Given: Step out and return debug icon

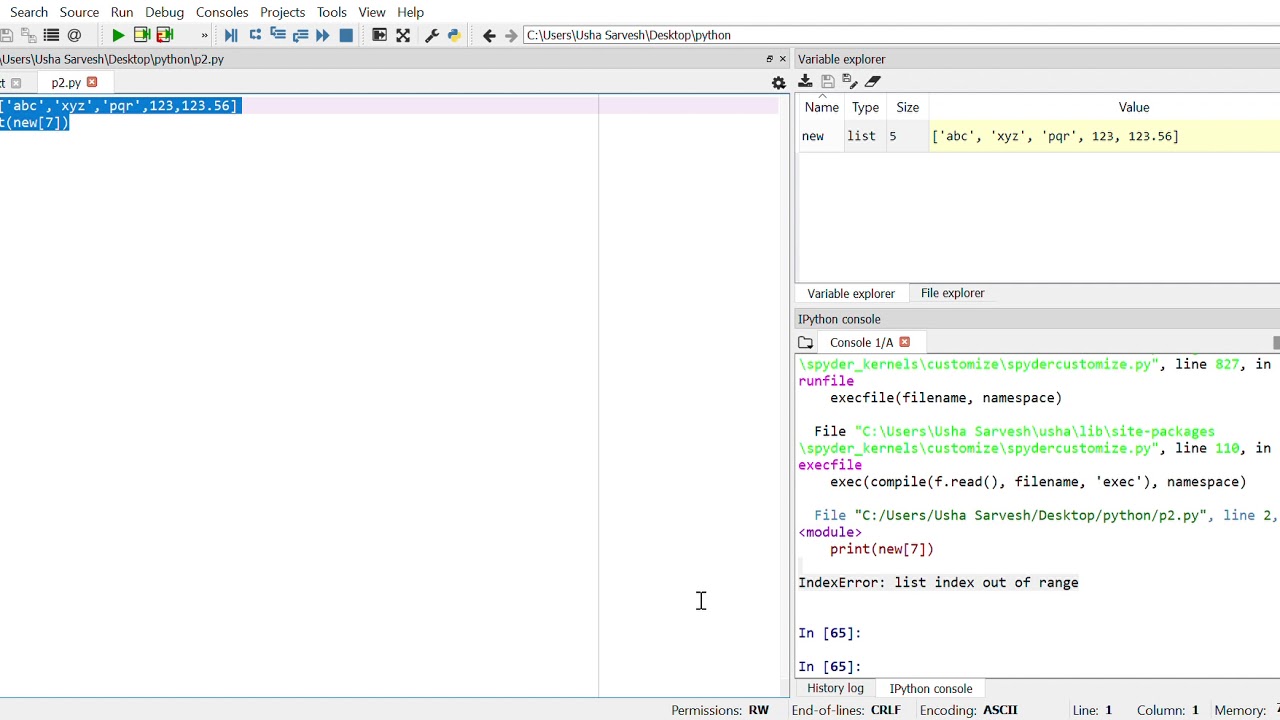Looking at the screenshot, I should (301, 35).
